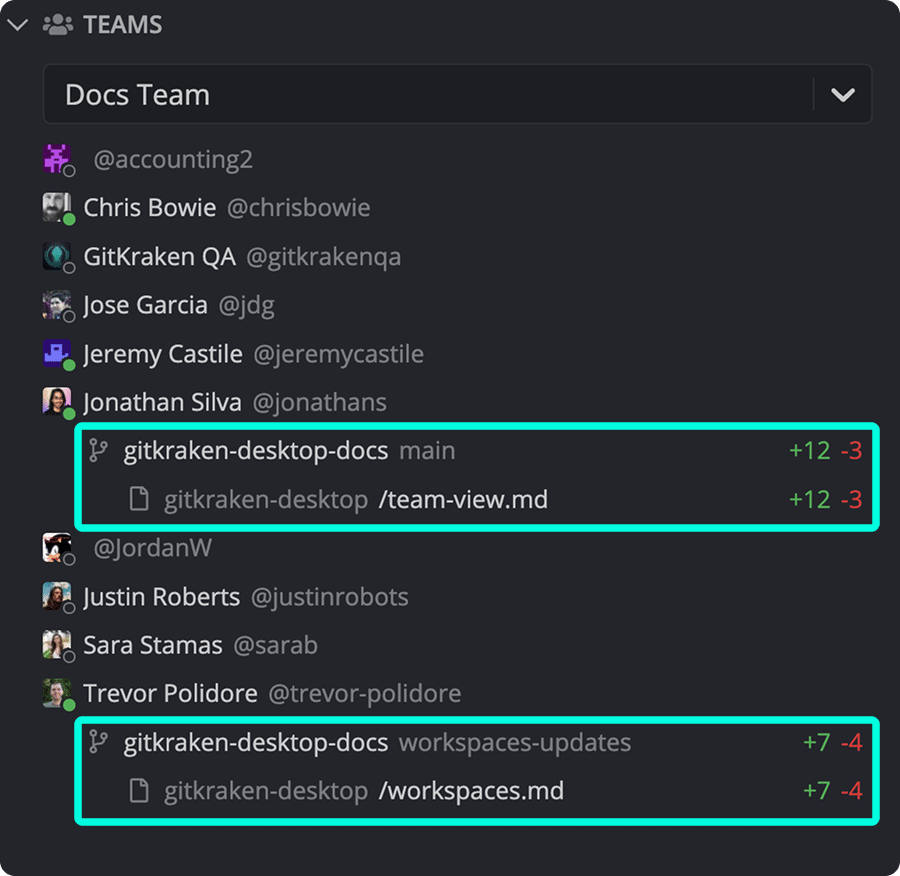Image resolution: width=900 pixels, height=876 pixels.
Task: Open the Docs Team dropdown
Action: [x=843, y=94]
